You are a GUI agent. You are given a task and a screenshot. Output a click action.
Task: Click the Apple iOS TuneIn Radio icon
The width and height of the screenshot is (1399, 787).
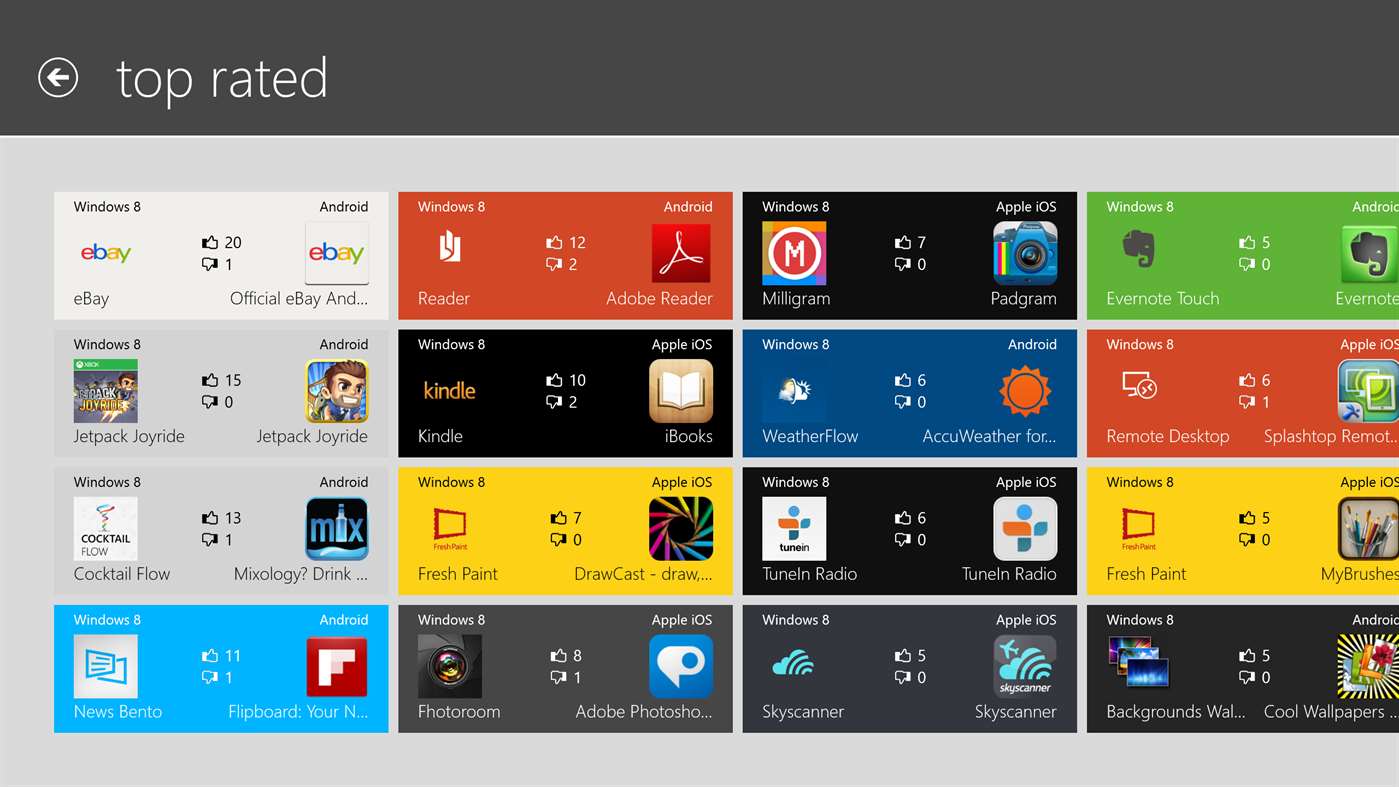point(1025,529)
